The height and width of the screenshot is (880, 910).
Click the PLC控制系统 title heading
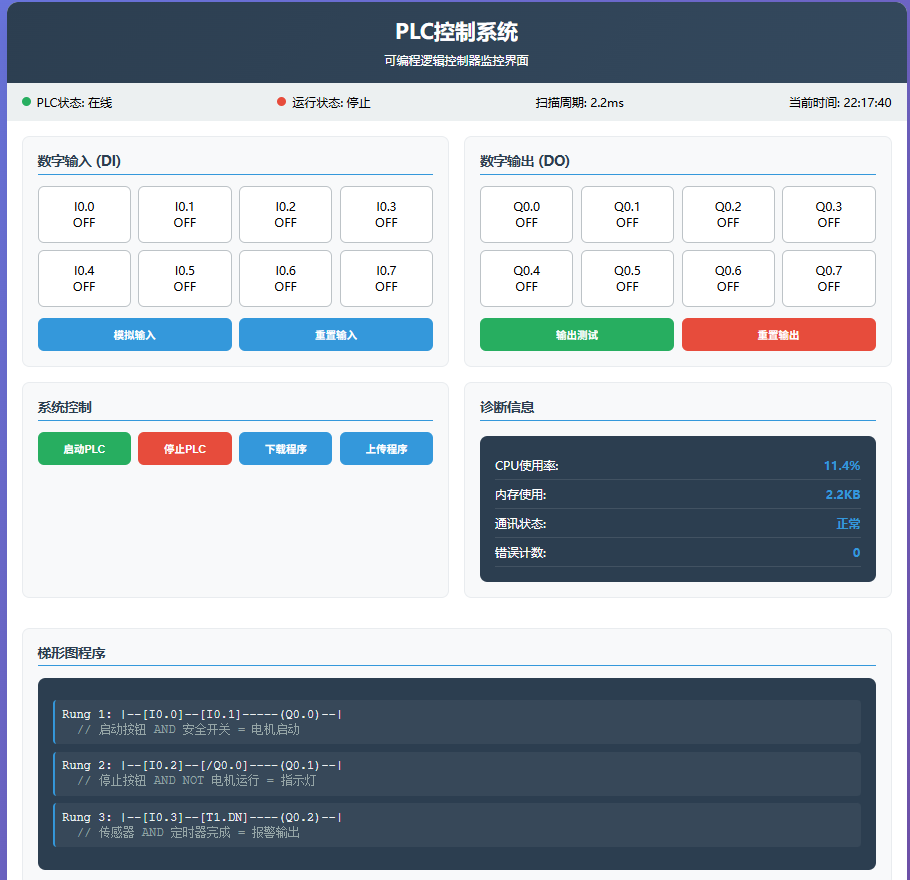(x=457, y=32)
